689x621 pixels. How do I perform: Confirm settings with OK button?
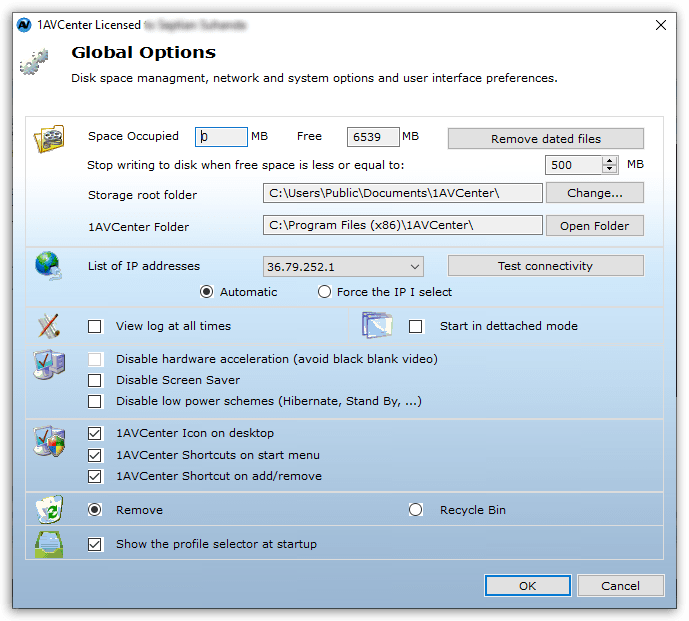528,586
